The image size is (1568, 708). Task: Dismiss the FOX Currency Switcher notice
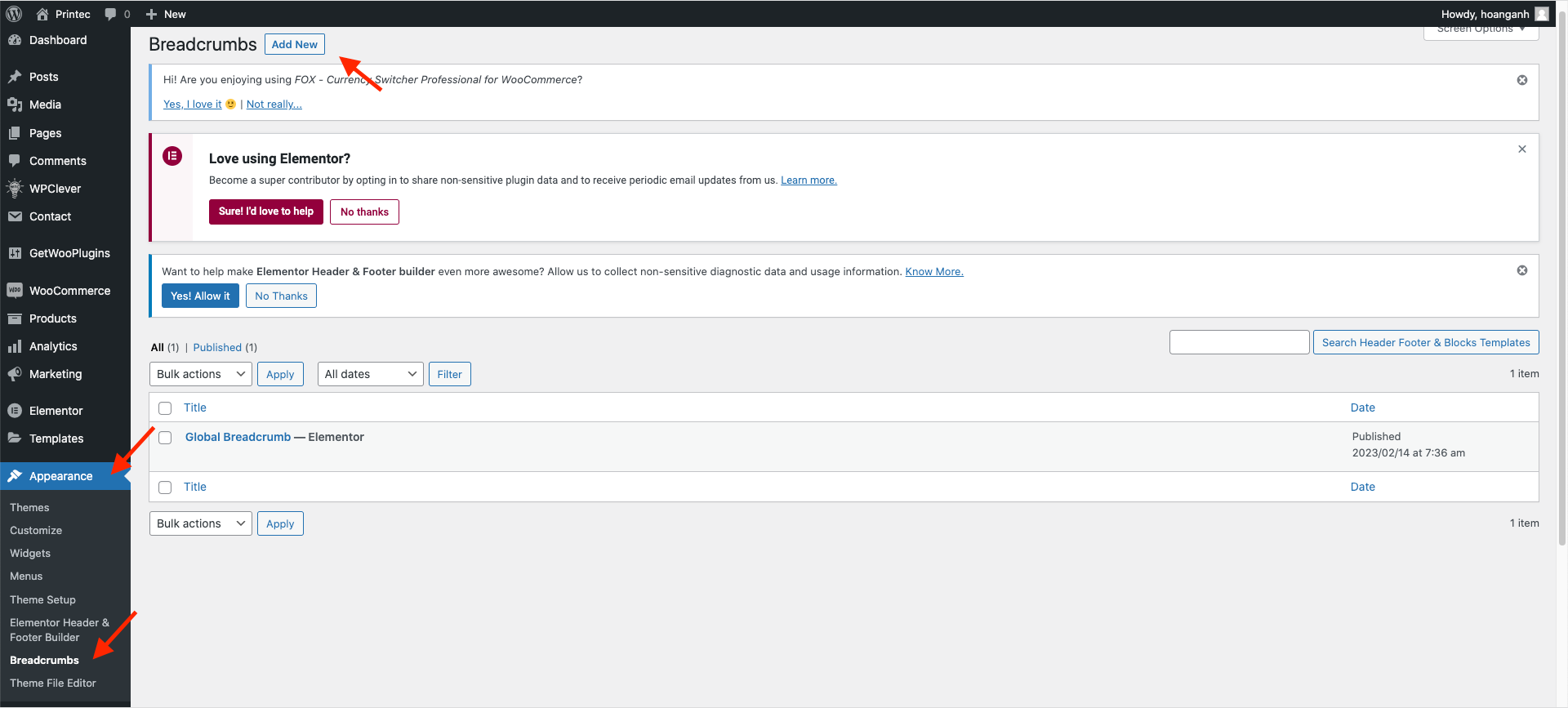[x=1522, y=80]
